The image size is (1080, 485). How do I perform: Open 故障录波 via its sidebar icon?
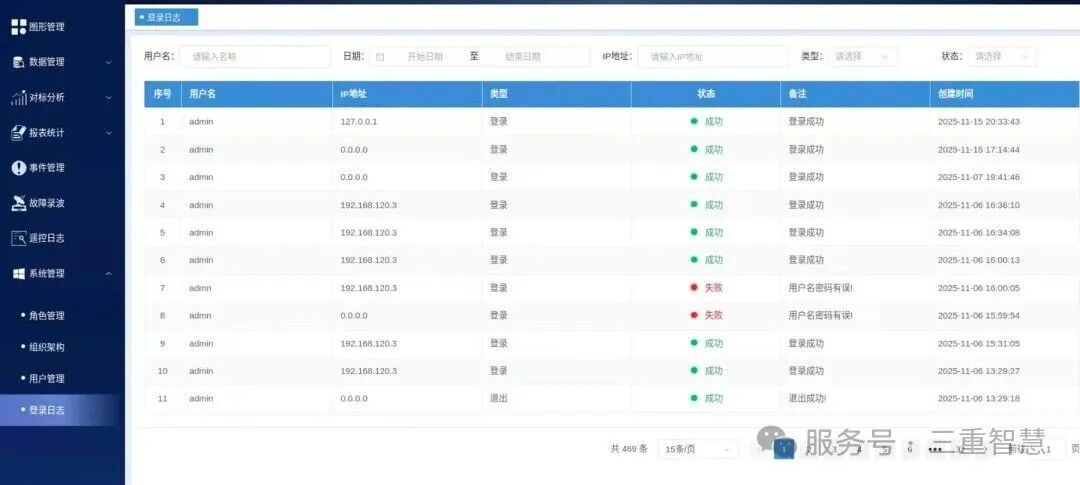tap(19, 203)
